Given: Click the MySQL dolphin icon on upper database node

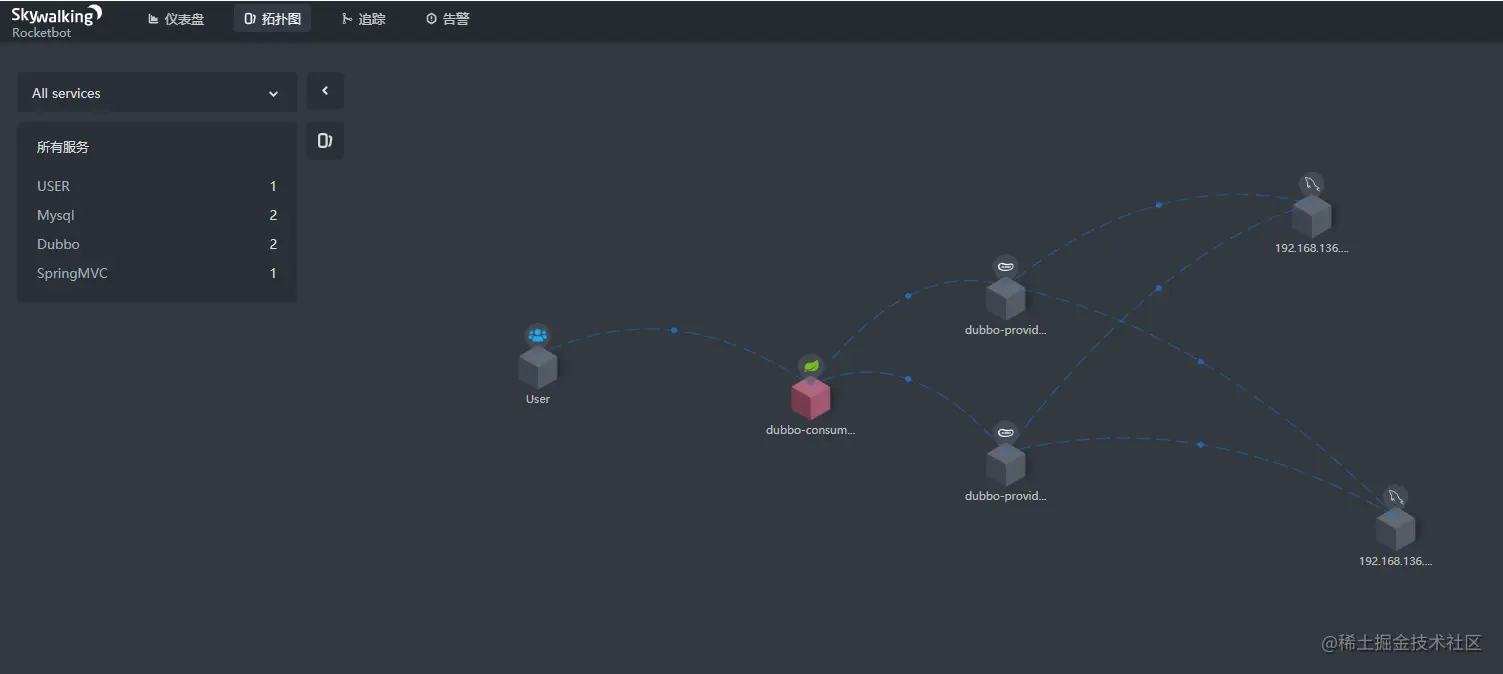Looking at the screenshot, I should tap(1311, 185).
